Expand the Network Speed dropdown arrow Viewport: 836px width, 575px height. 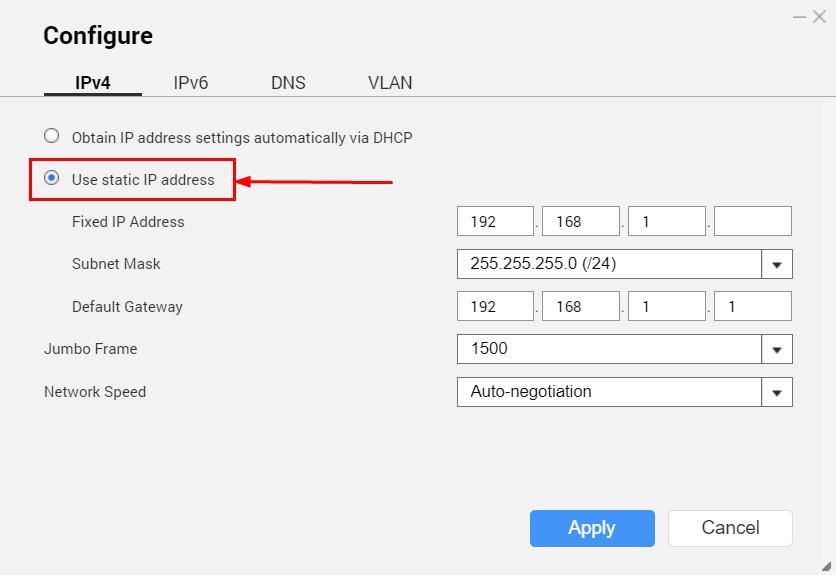tap(777, 392)
